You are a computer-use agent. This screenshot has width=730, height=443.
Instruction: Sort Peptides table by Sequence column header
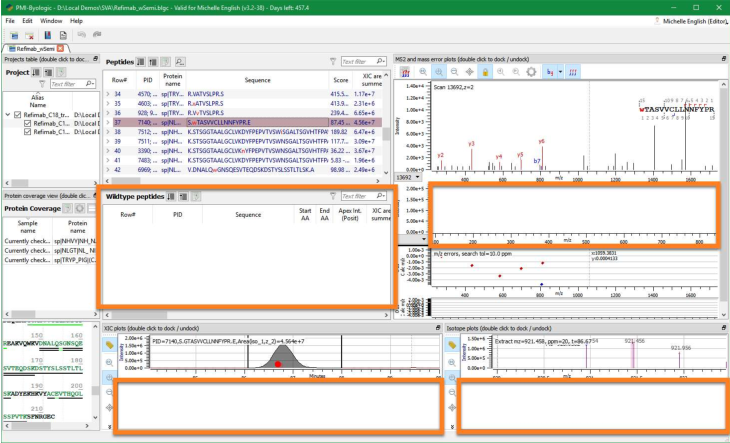point(257,80)
